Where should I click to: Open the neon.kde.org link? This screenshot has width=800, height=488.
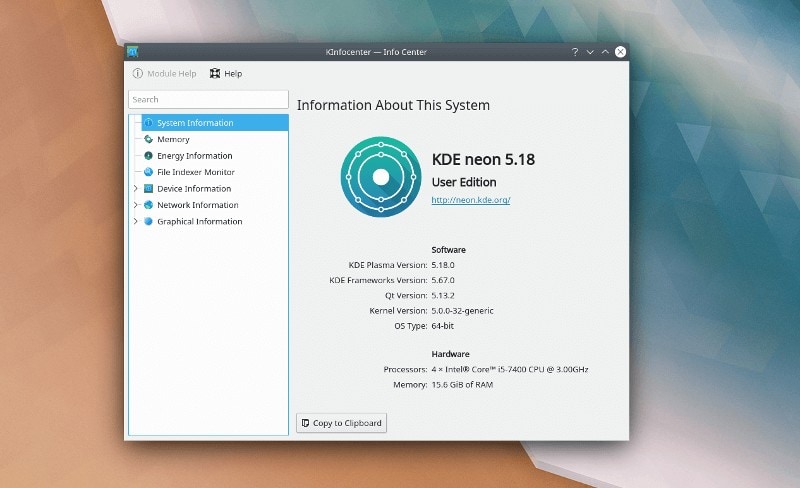pos(471,200)
